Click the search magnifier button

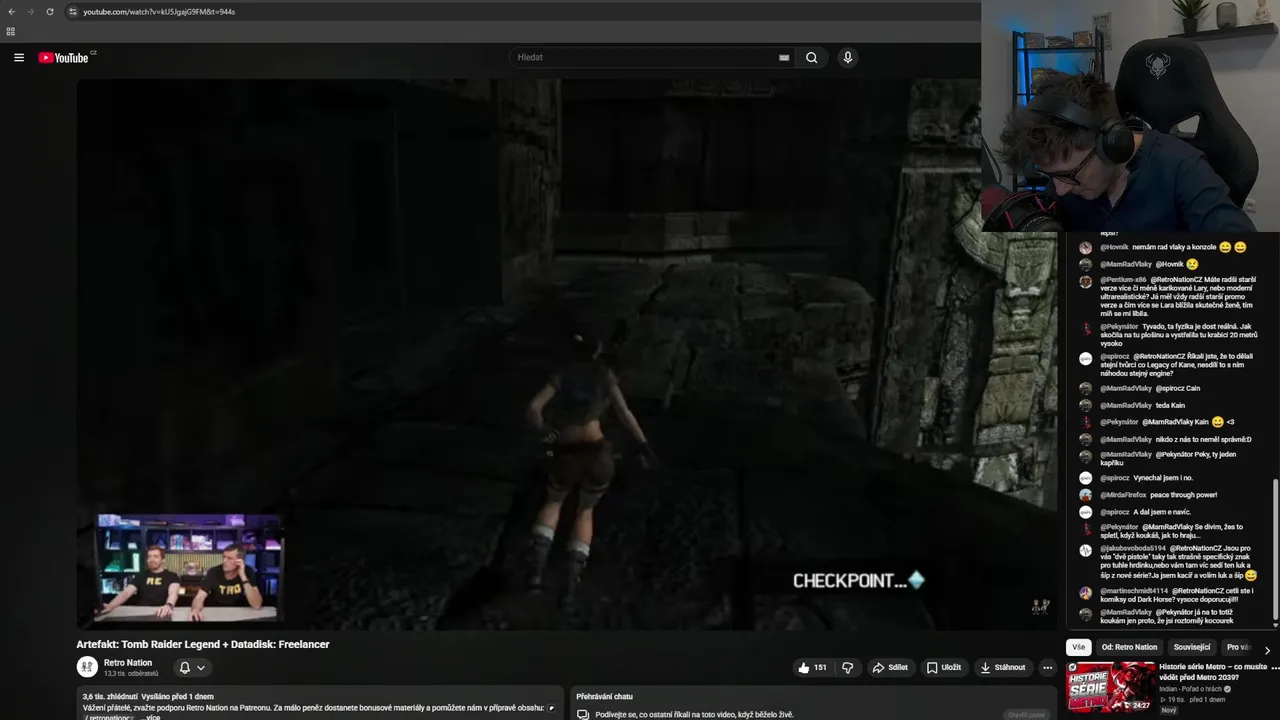point(812,57)
